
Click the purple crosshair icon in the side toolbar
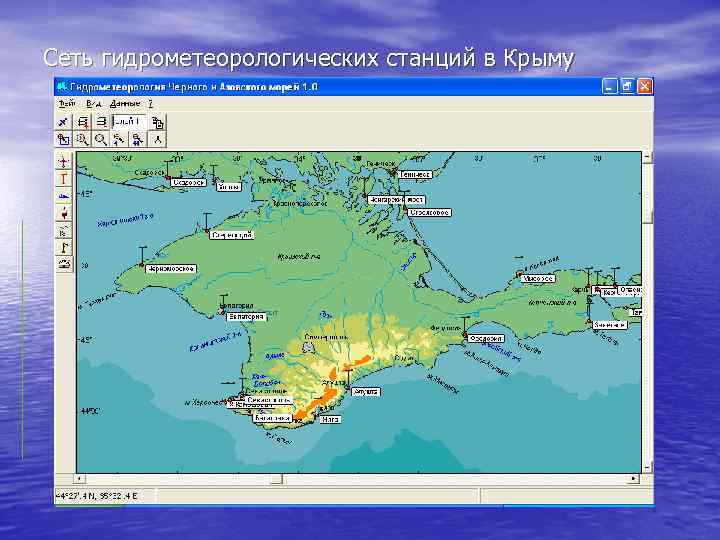pos(64,162)
